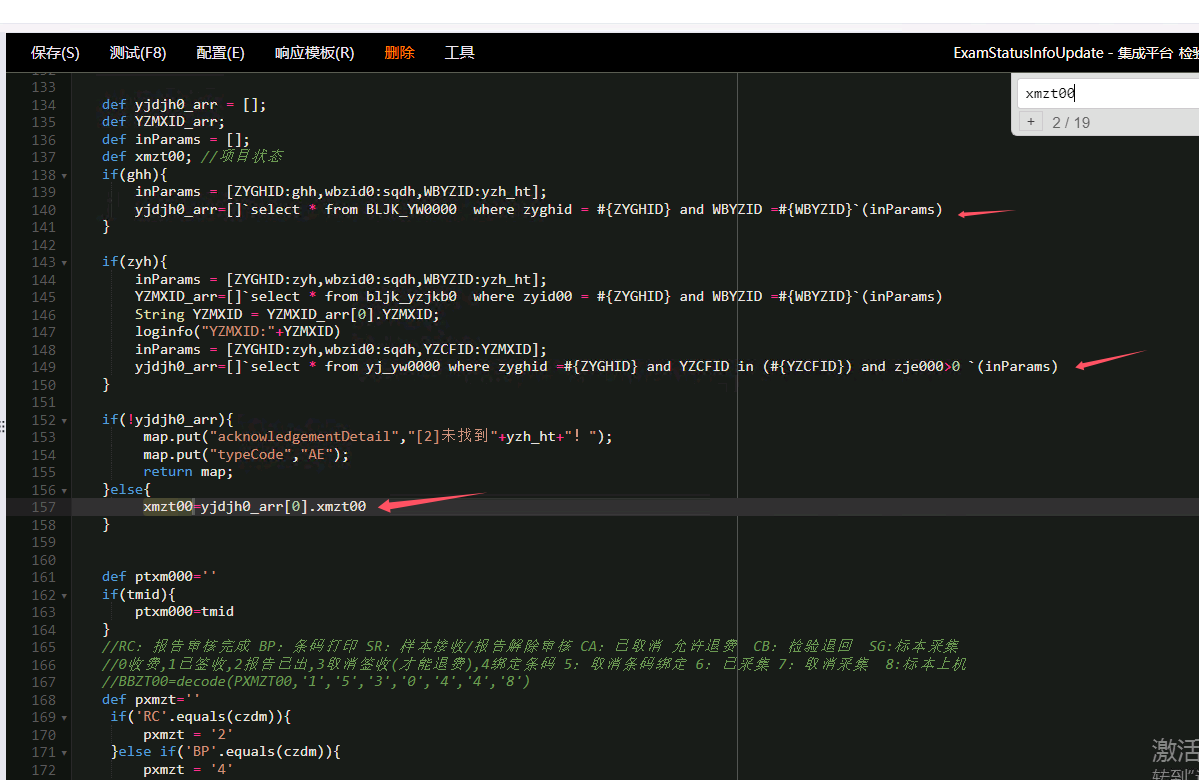The width and height of the screenshot is (1199, 780).
Task: Collapse the if(tmid) block at line 162
Action: click(x=65, y=595)
